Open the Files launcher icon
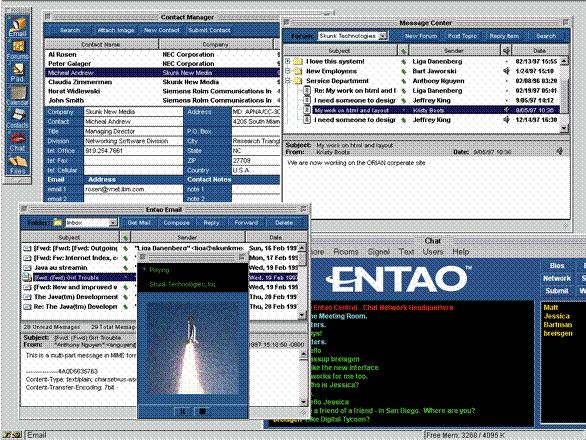 point(17,164)
